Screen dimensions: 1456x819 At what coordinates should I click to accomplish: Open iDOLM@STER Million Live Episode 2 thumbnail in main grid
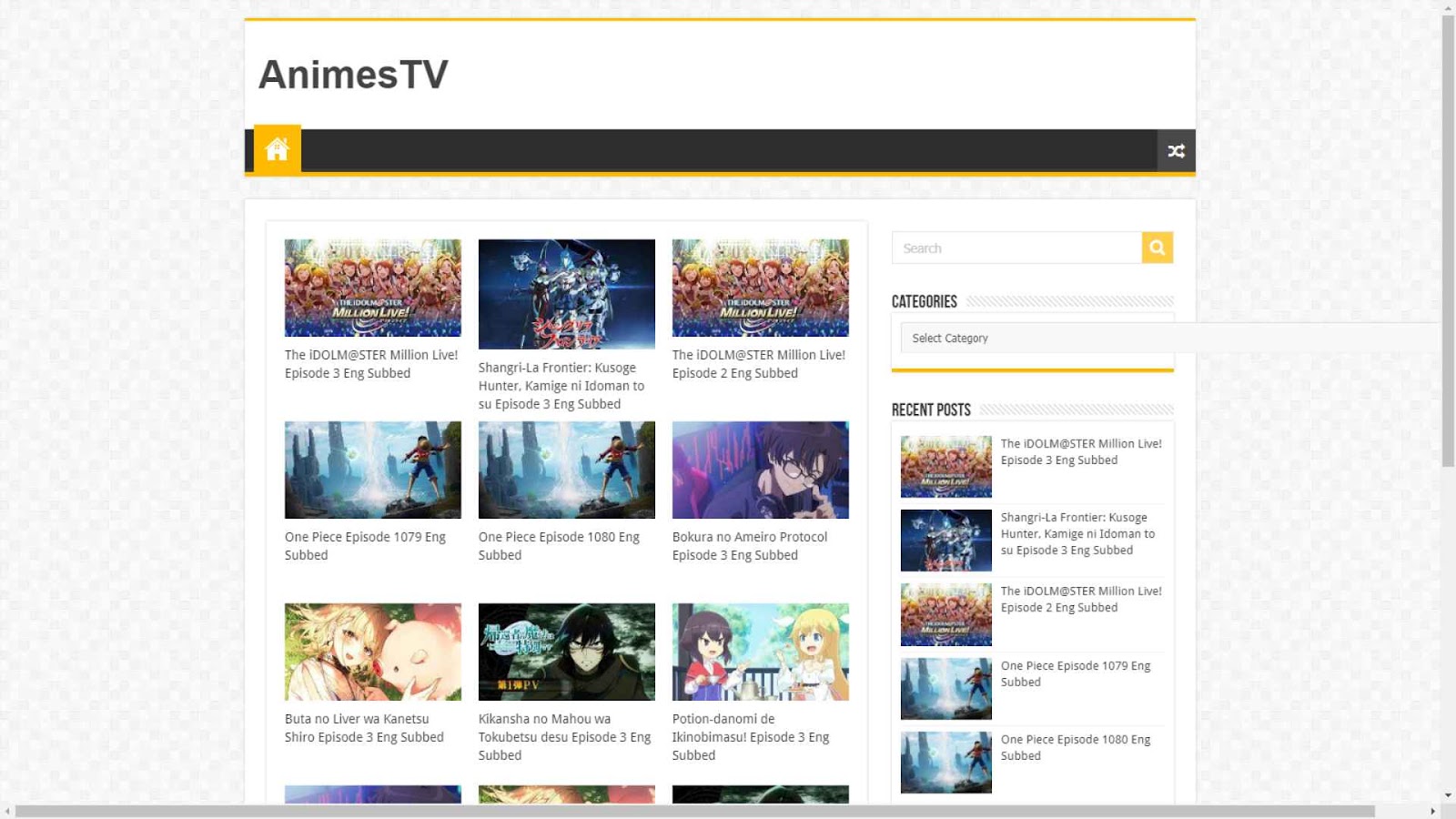click(761, 288)
